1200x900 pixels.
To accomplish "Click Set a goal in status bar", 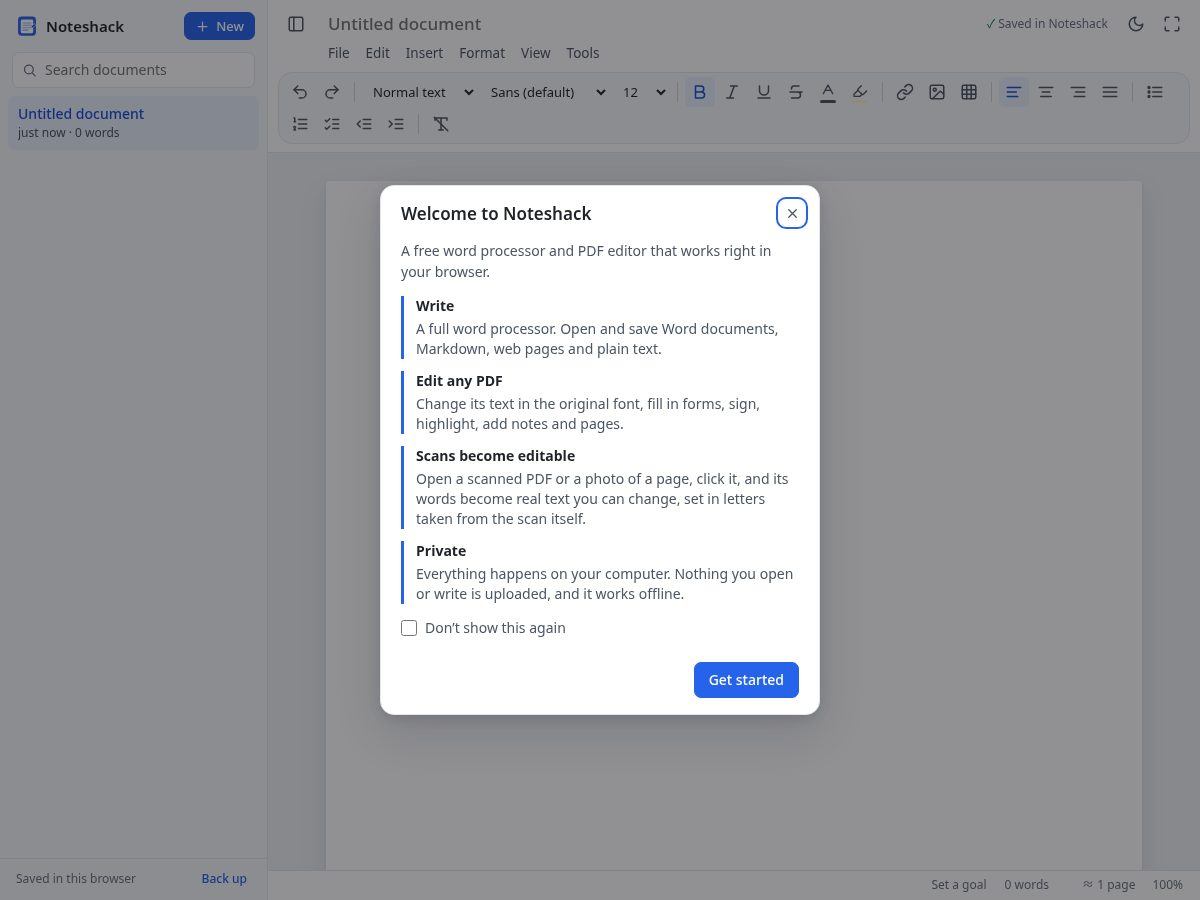I will pos(959,885).
